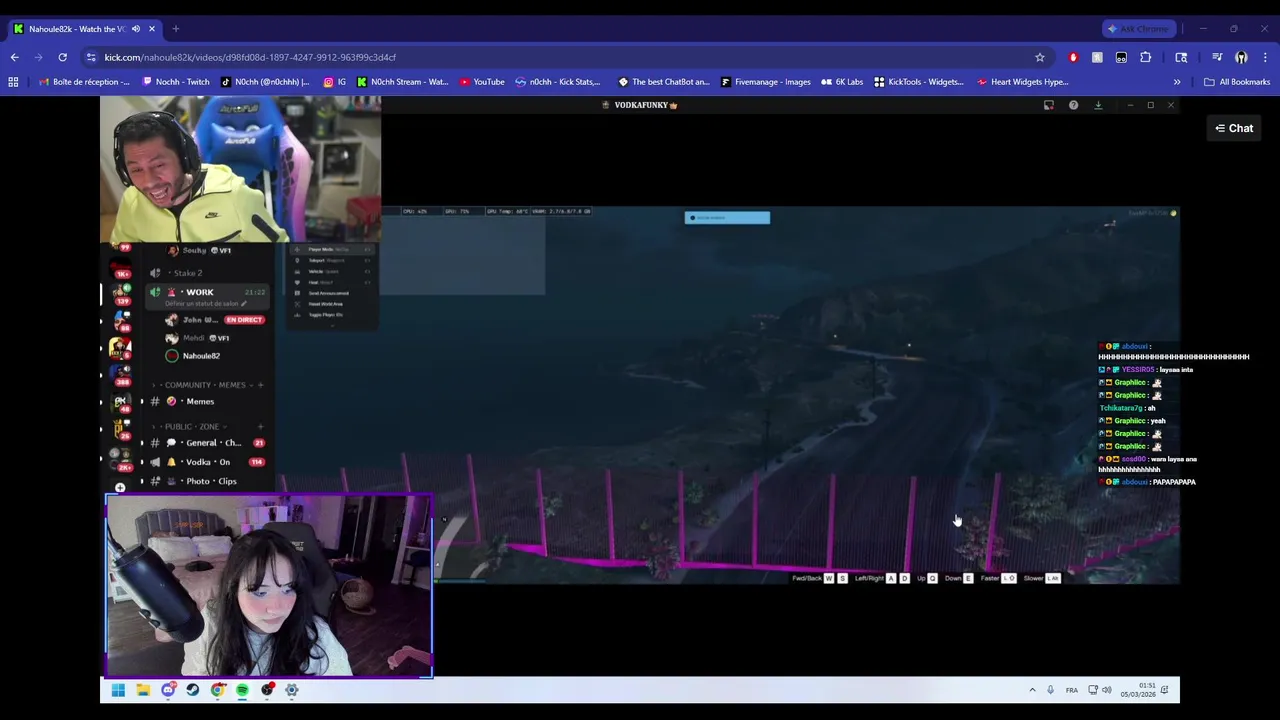Click the EN DIRECT badge on John W

tap(245, 320)
